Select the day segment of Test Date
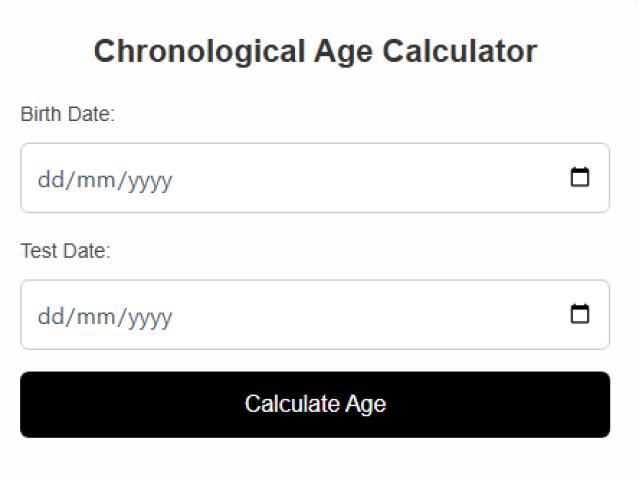 (50, 317)
